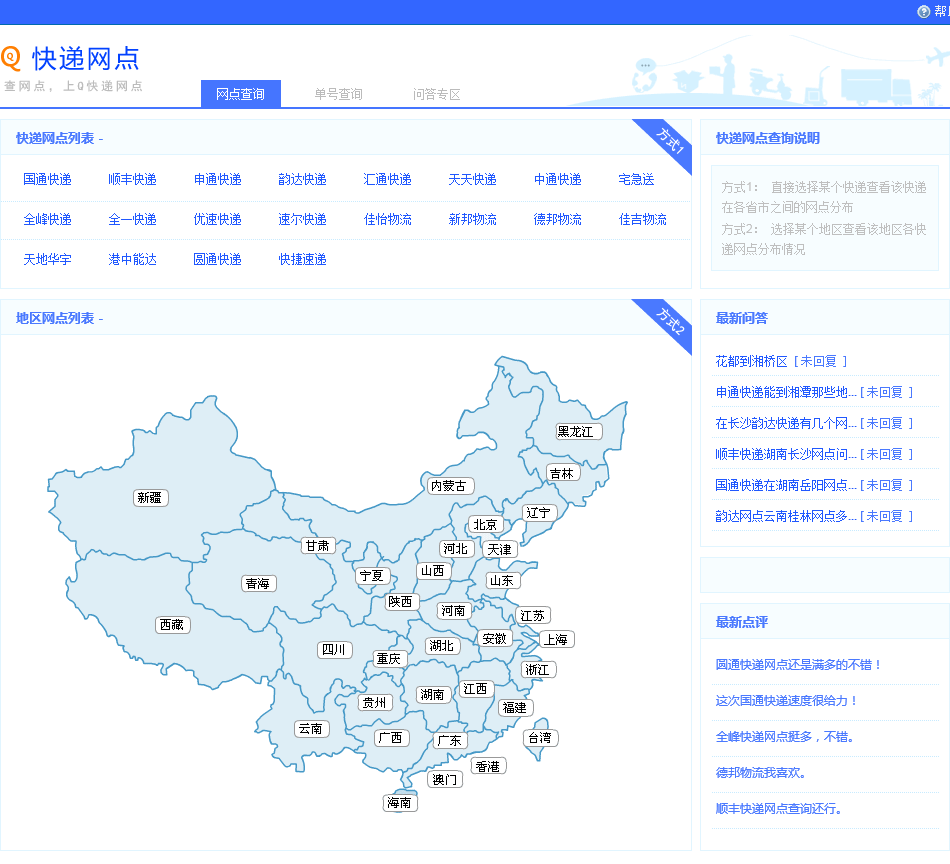
Task: Open the 全峰快递 link
Action: coord(47,219)
